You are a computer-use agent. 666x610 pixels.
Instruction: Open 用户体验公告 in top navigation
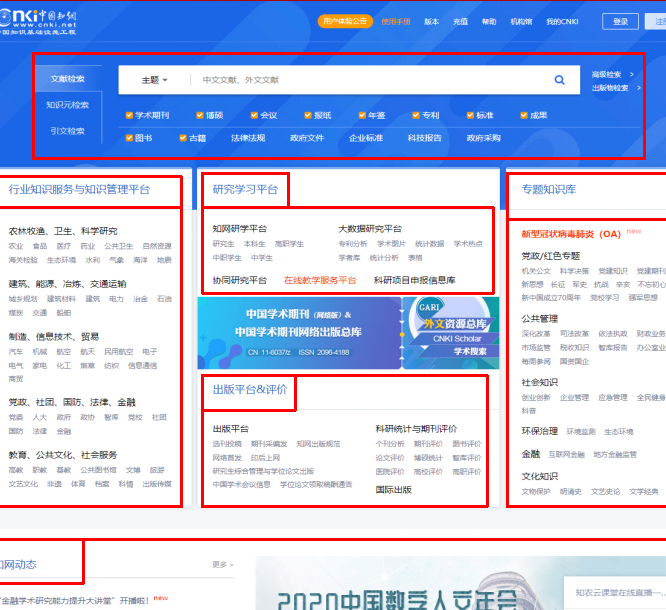[x=345, y=21]
